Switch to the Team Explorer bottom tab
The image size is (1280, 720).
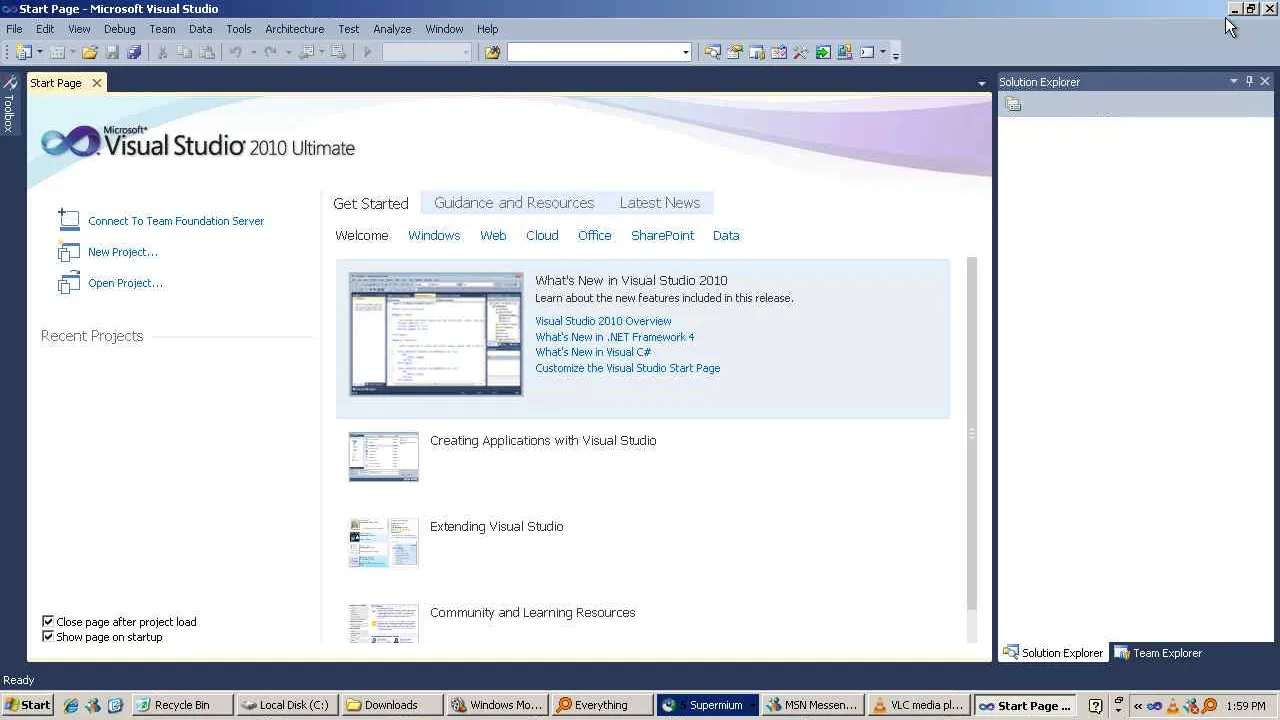1158,653
